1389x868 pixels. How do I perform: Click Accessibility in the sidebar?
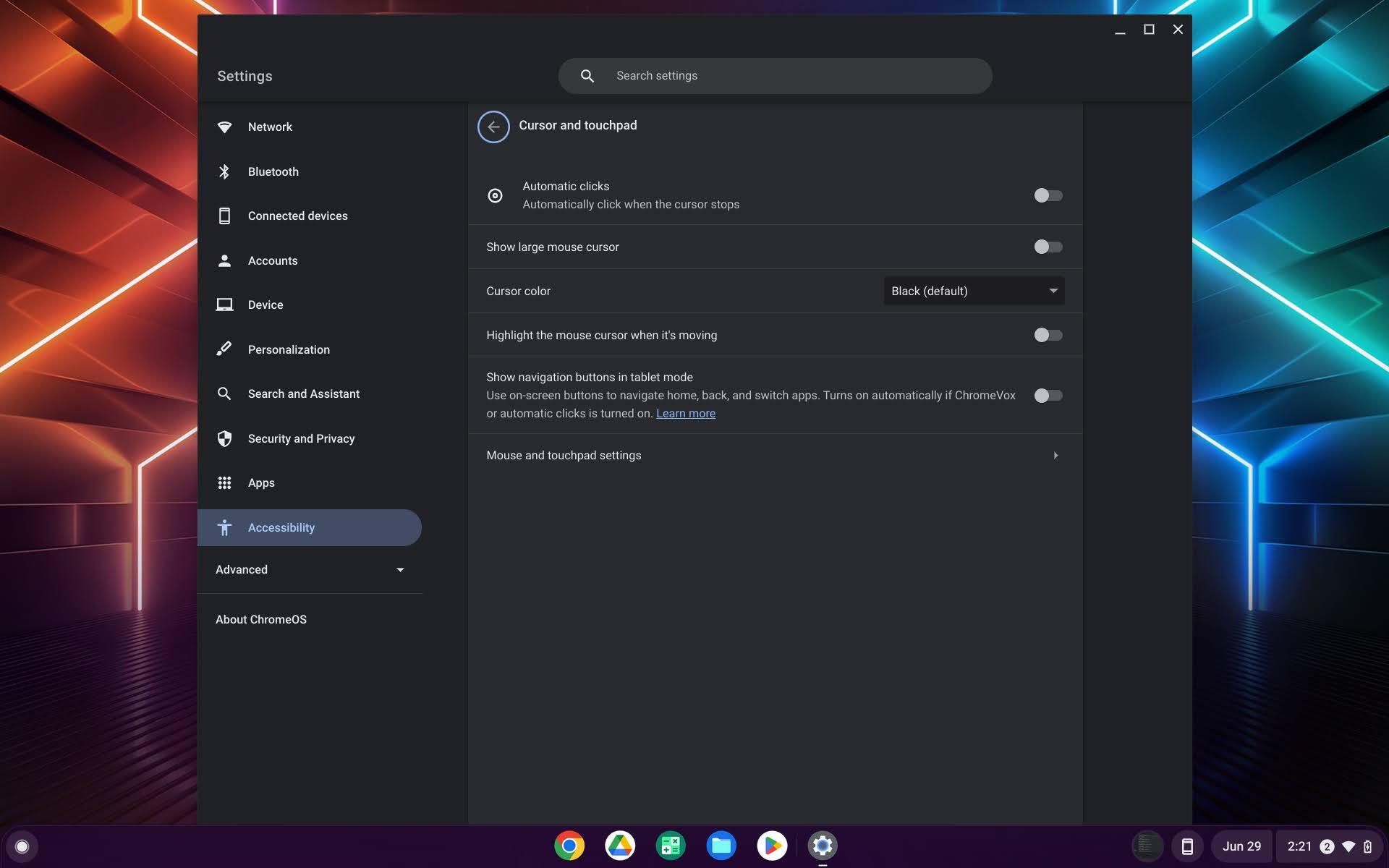click(281, 527)
